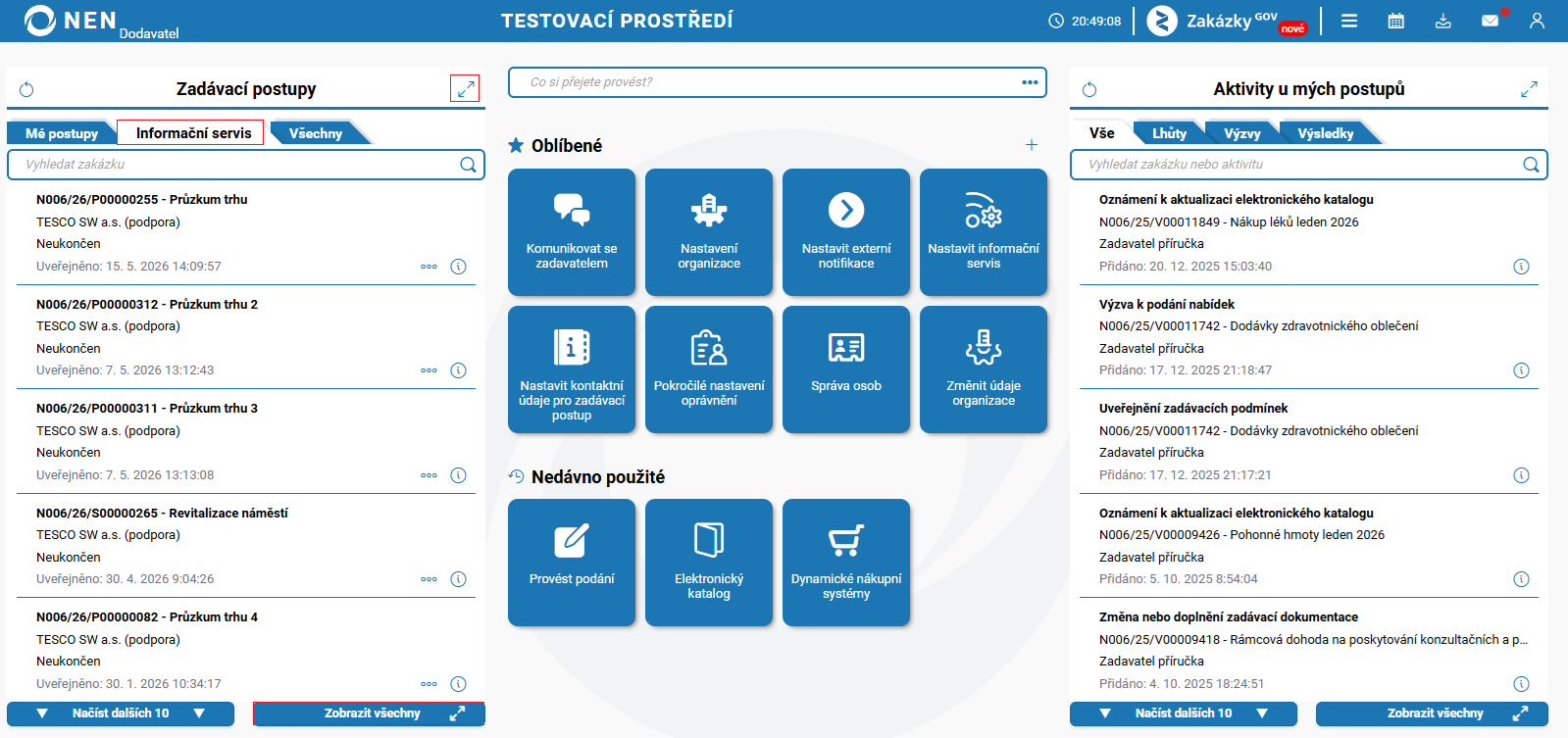Click search magnifier in Vyhledat zakázku field

tap(468, 165)
